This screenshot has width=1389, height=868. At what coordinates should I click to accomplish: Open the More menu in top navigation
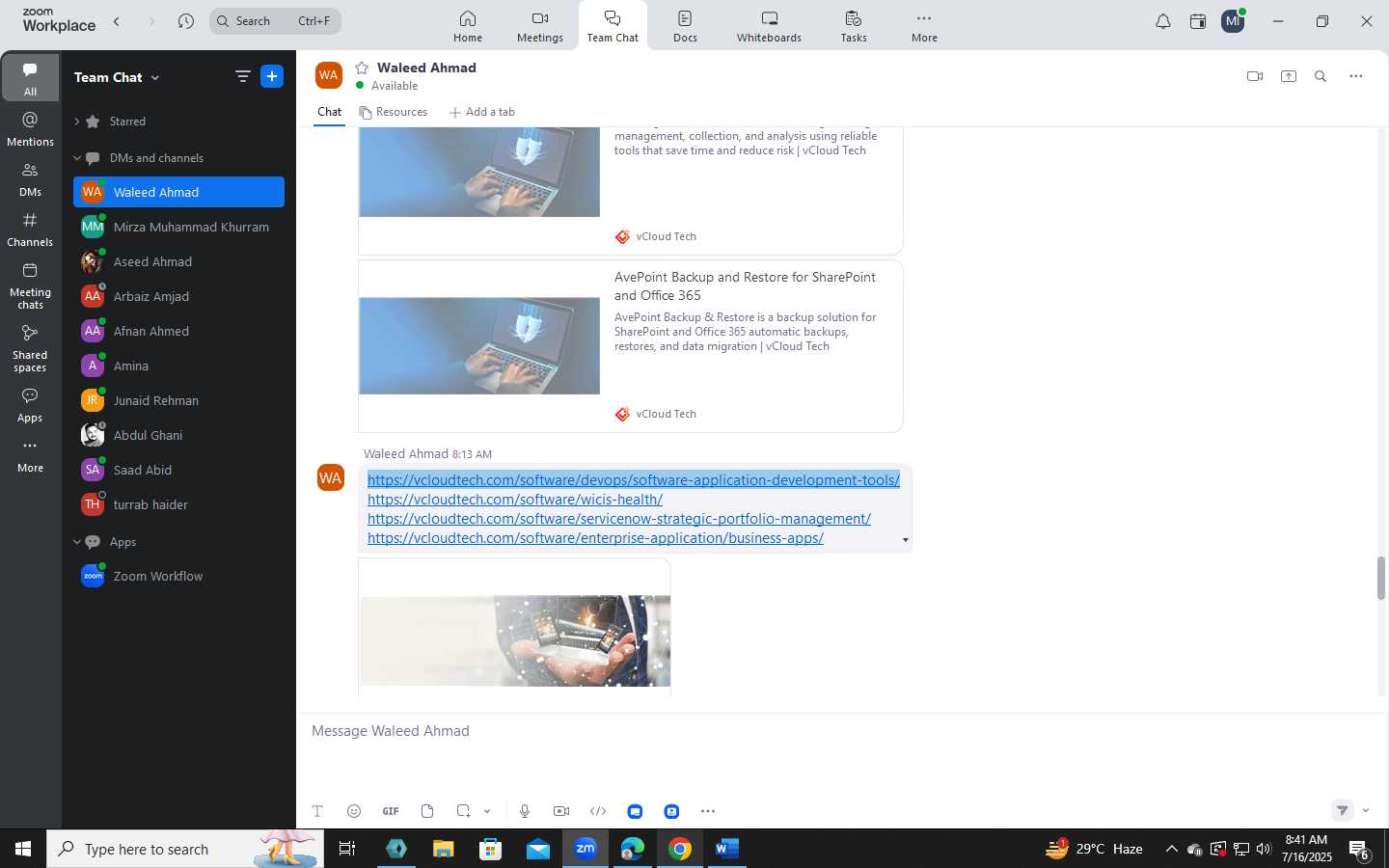click(924, 26)
